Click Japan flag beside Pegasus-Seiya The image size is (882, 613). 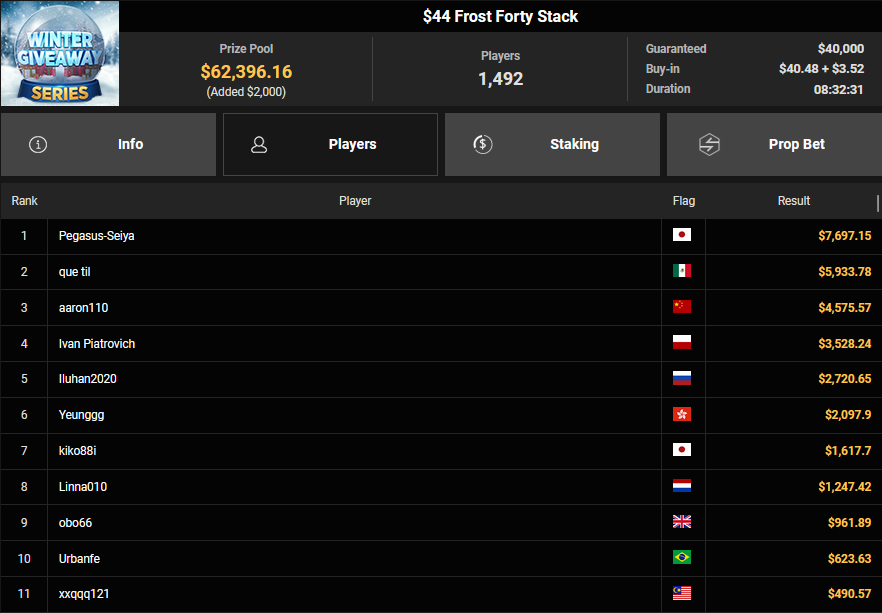(x=682, y=235)
